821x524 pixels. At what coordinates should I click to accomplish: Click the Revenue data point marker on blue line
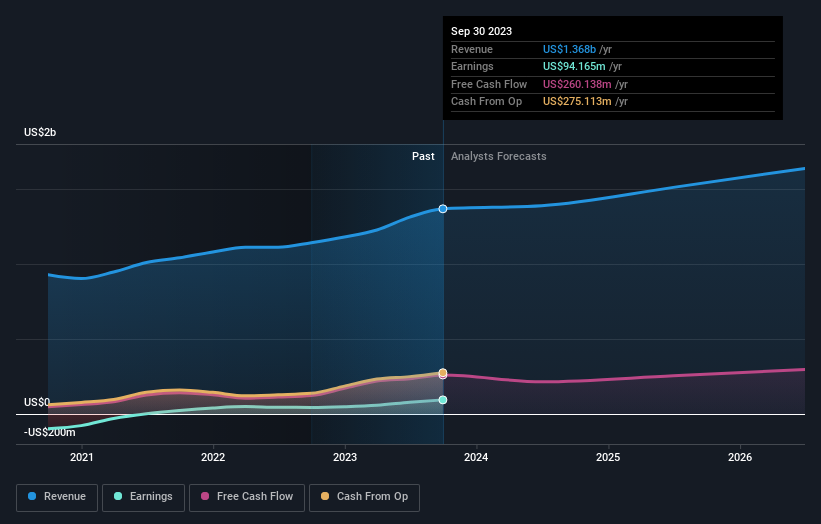[443, 209]
